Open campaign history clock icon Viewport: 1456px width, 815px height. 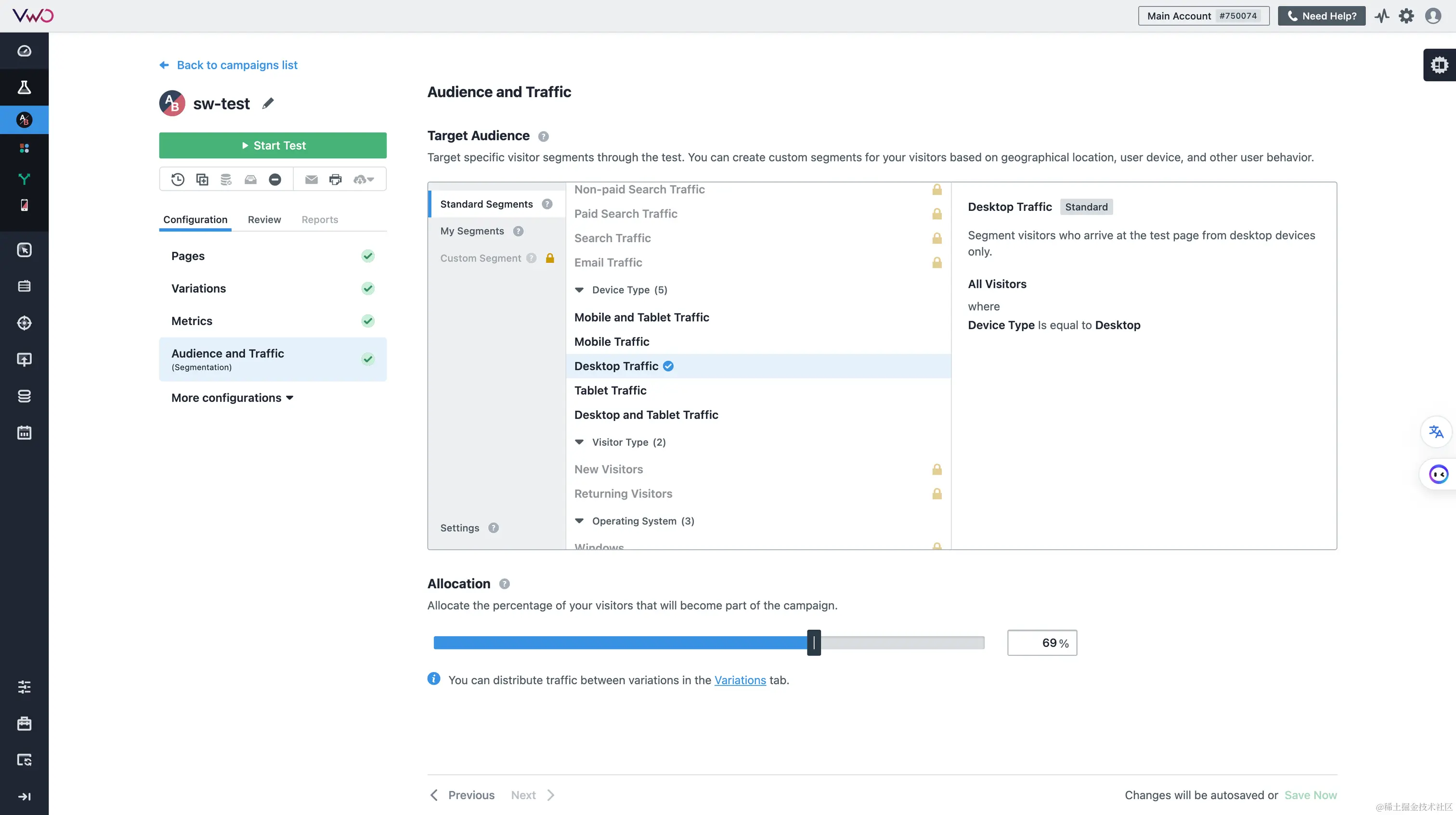tap(178, 180)
